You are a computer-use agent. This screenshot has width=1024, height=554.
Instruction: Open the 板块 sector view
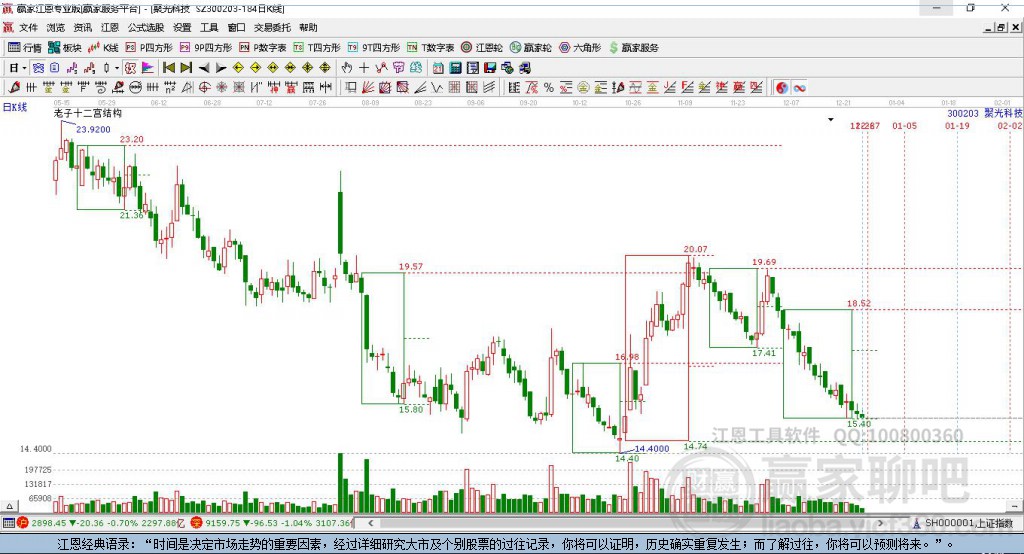click(x=65, y=48)
